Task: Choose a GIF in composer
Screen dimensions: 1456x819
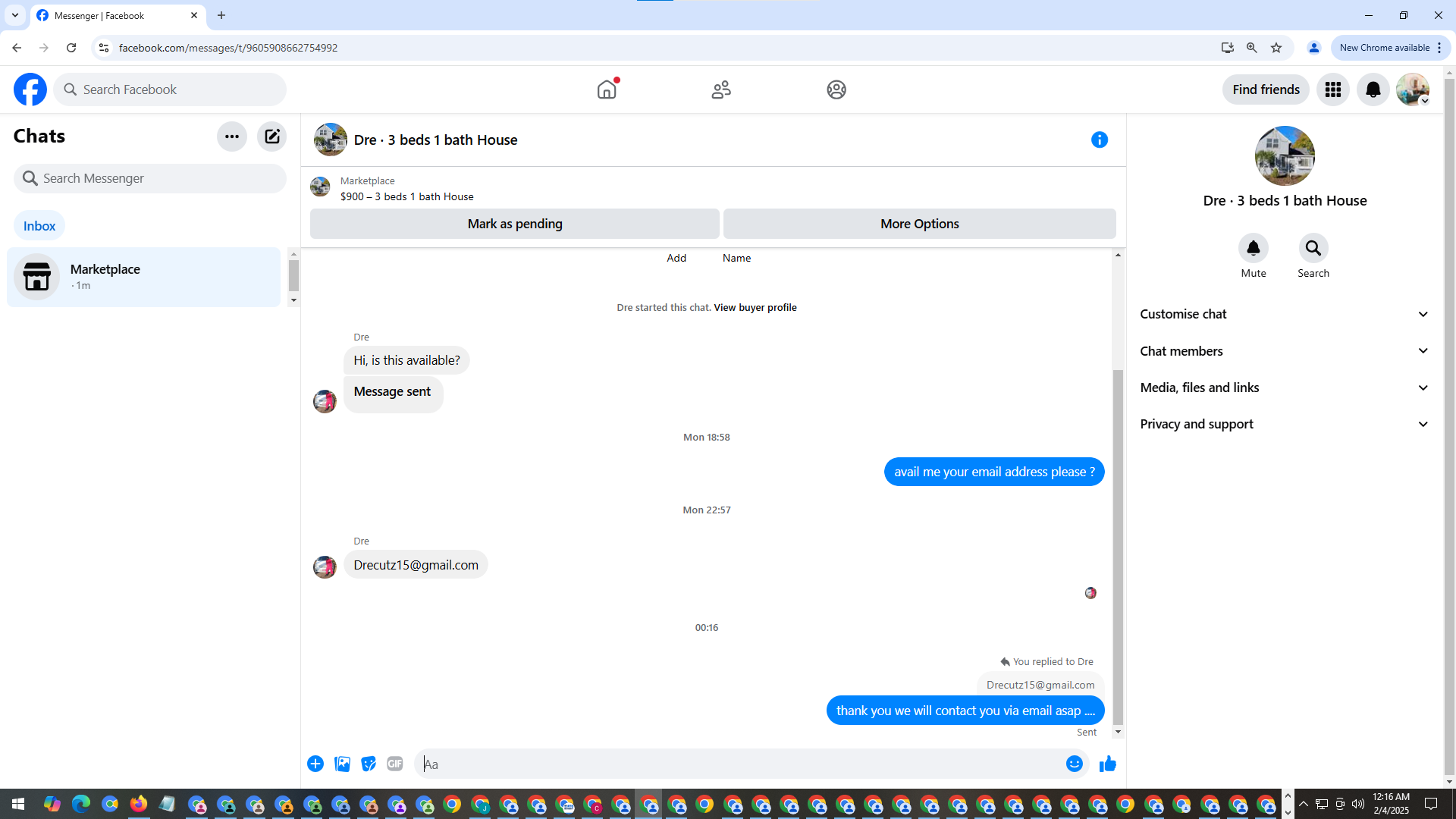Action: click(x=395, y=764)
